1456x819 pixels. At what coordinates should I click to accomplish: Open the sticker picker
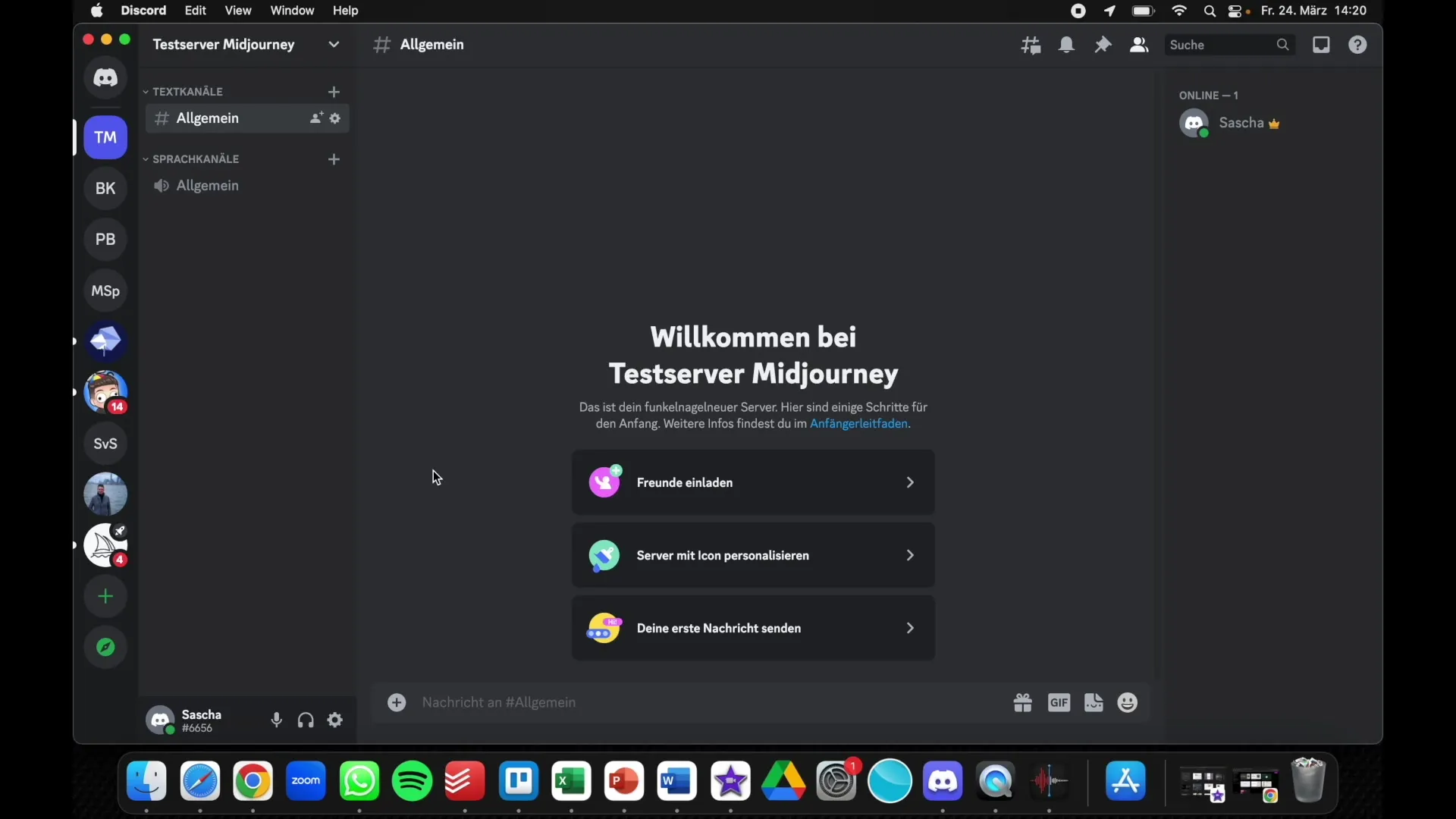[1094, 703]
